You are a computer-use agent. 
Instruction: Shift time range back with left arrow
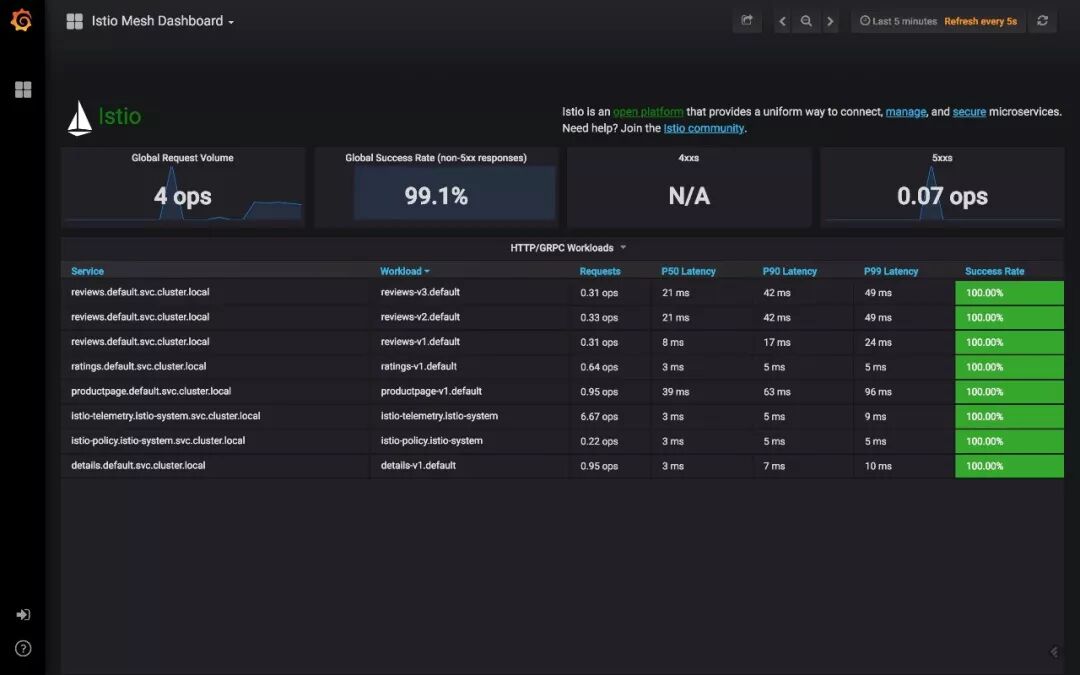[x=782, y=21]
